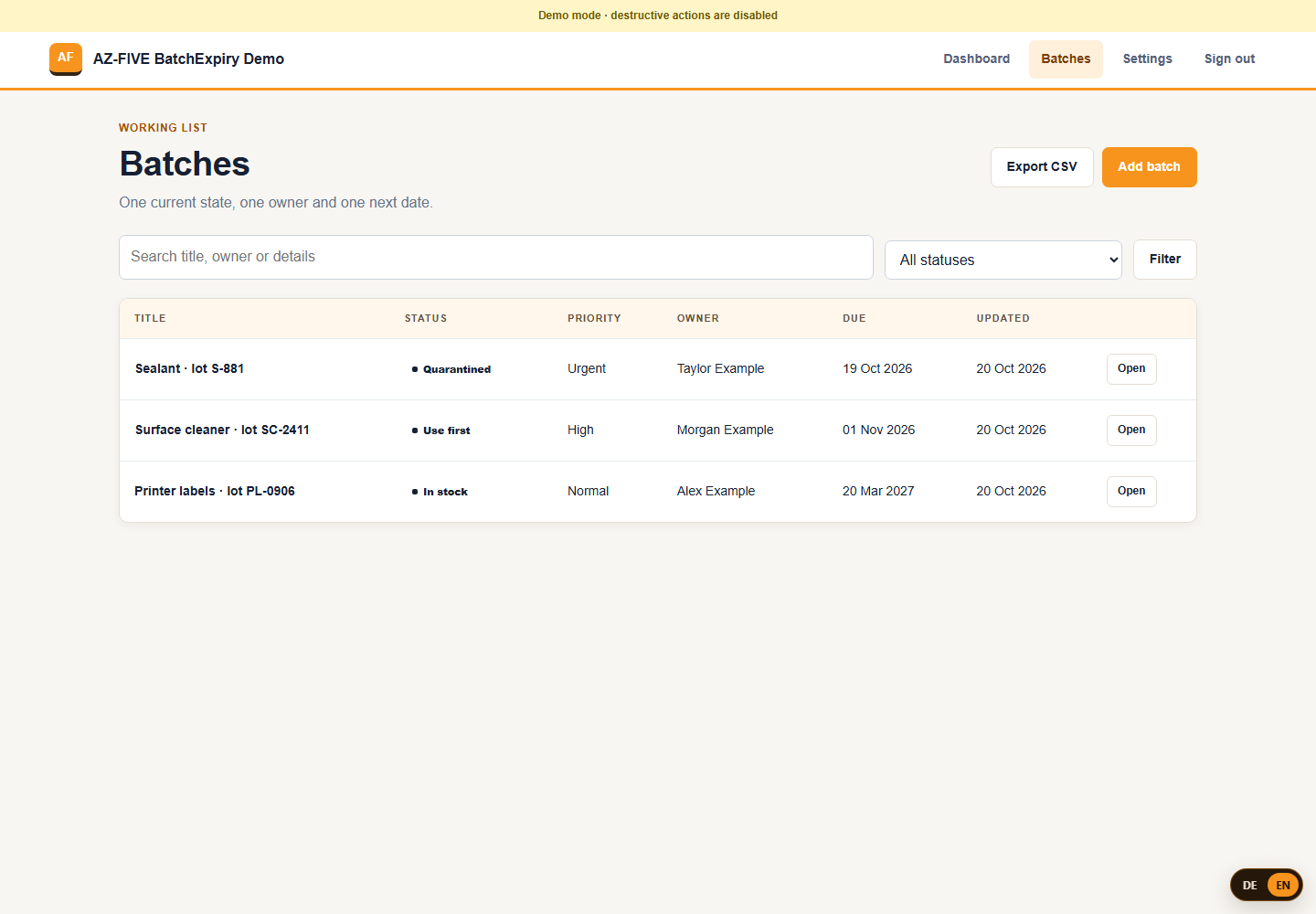Click owner Morgan Example

pos(725,430)
